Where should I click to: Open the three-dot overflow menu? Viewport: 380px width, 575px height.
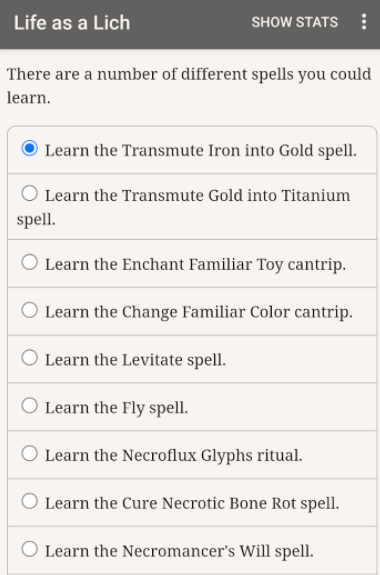[x=363, y=22]
